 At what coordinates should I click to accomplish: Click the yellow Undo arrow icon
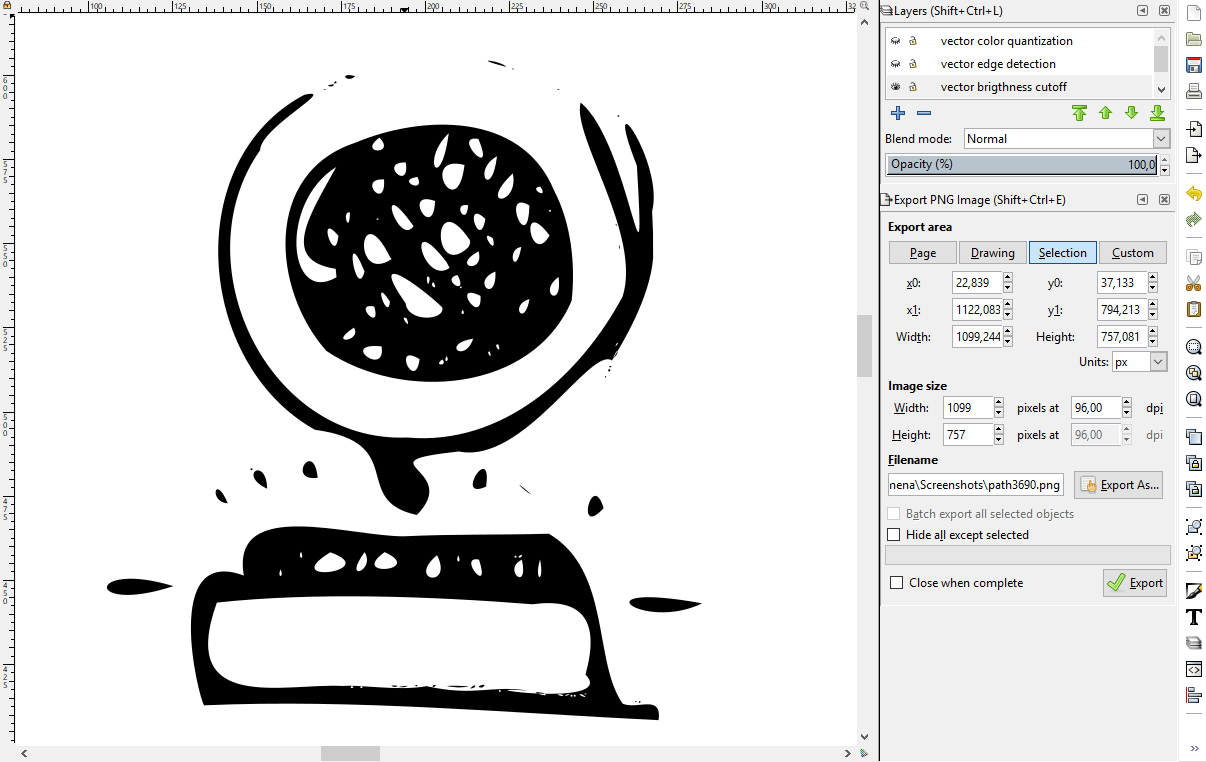[1193, 193]
